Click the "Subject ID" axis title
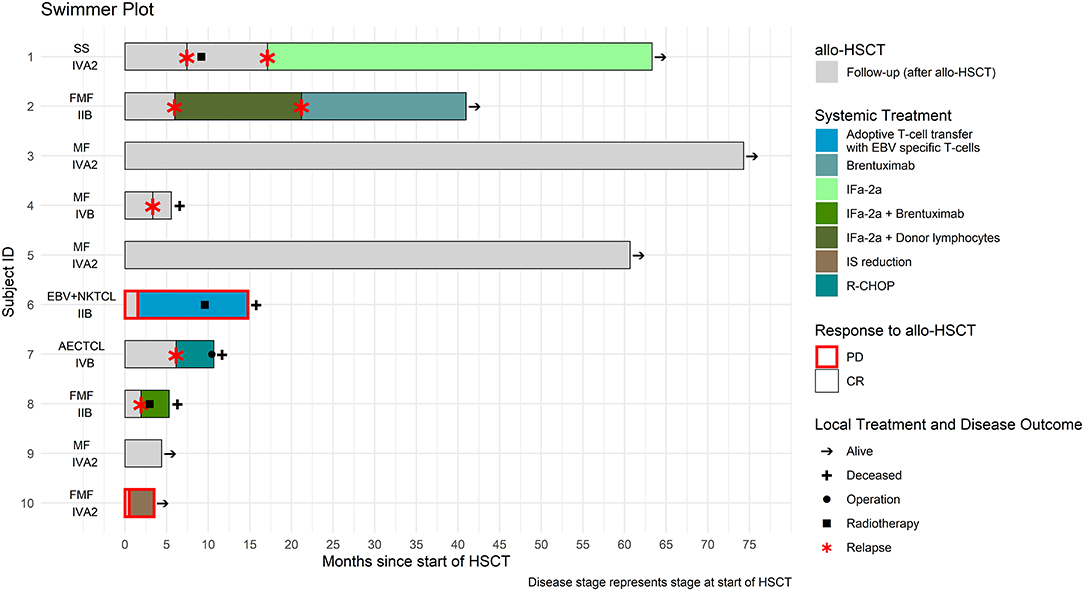 [9, 280]
